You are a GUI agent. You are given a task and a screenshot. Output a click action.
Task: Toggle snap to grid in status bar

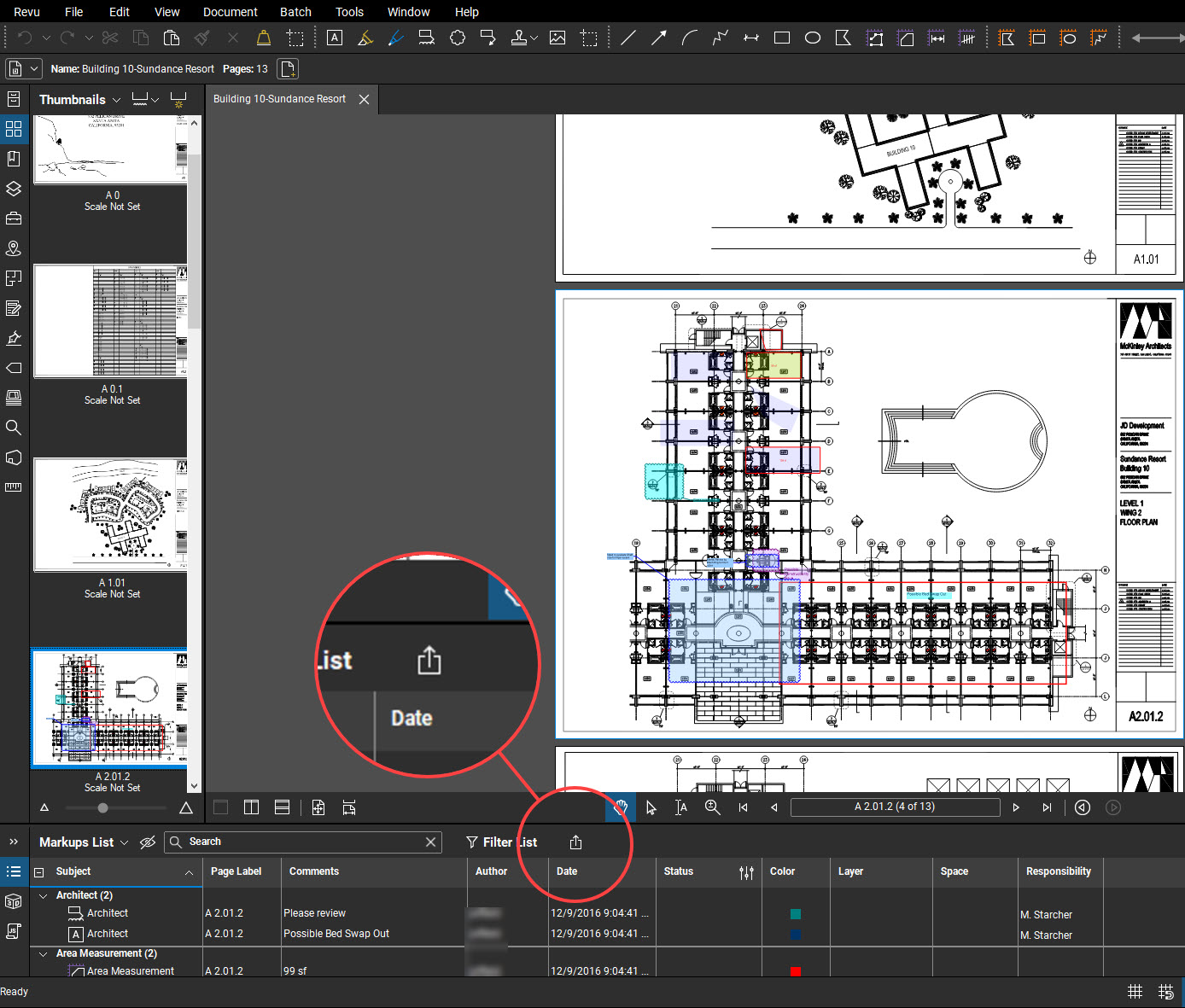[1165, 992]
